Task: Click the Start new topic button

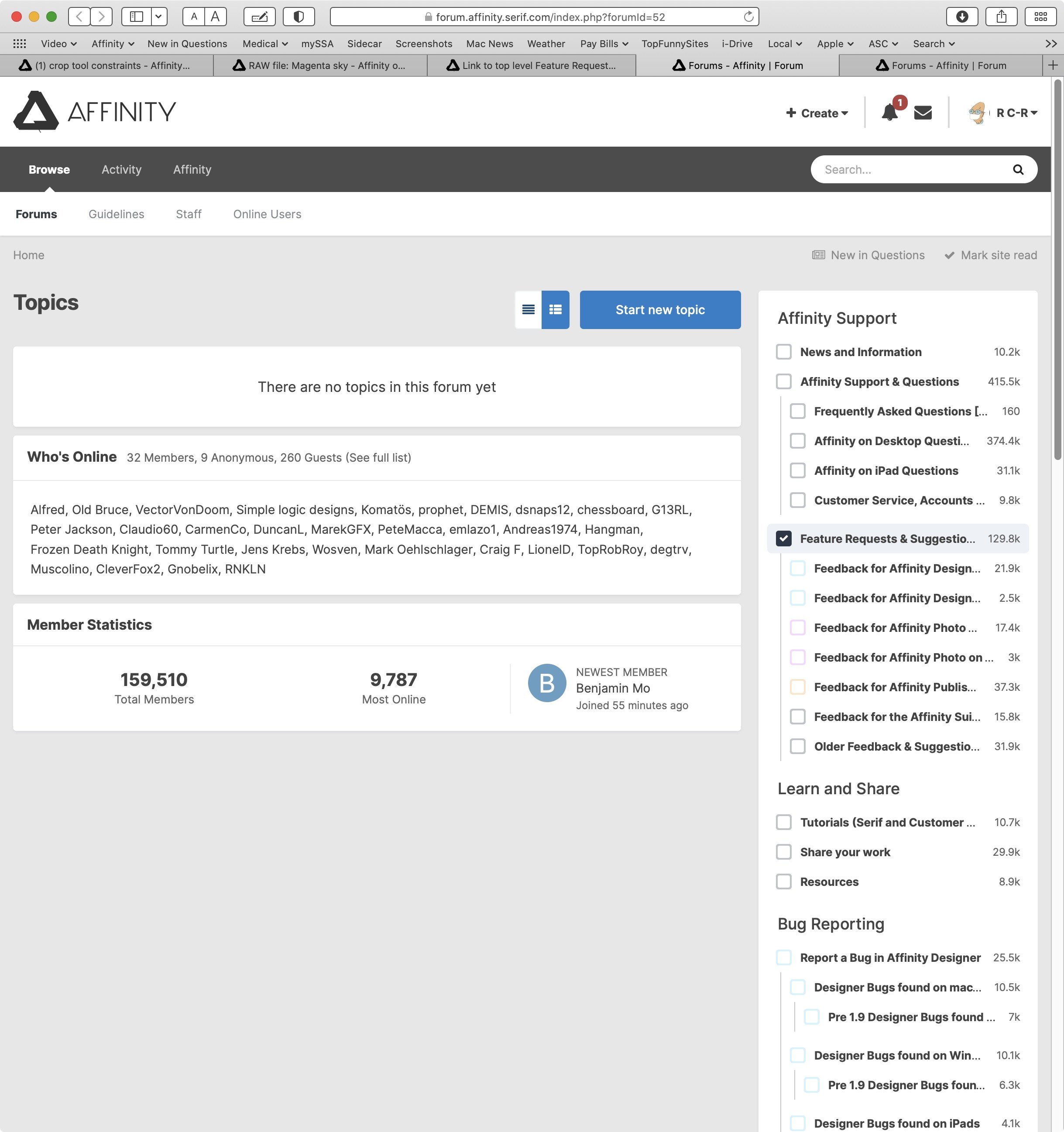Action: (660, 310)
